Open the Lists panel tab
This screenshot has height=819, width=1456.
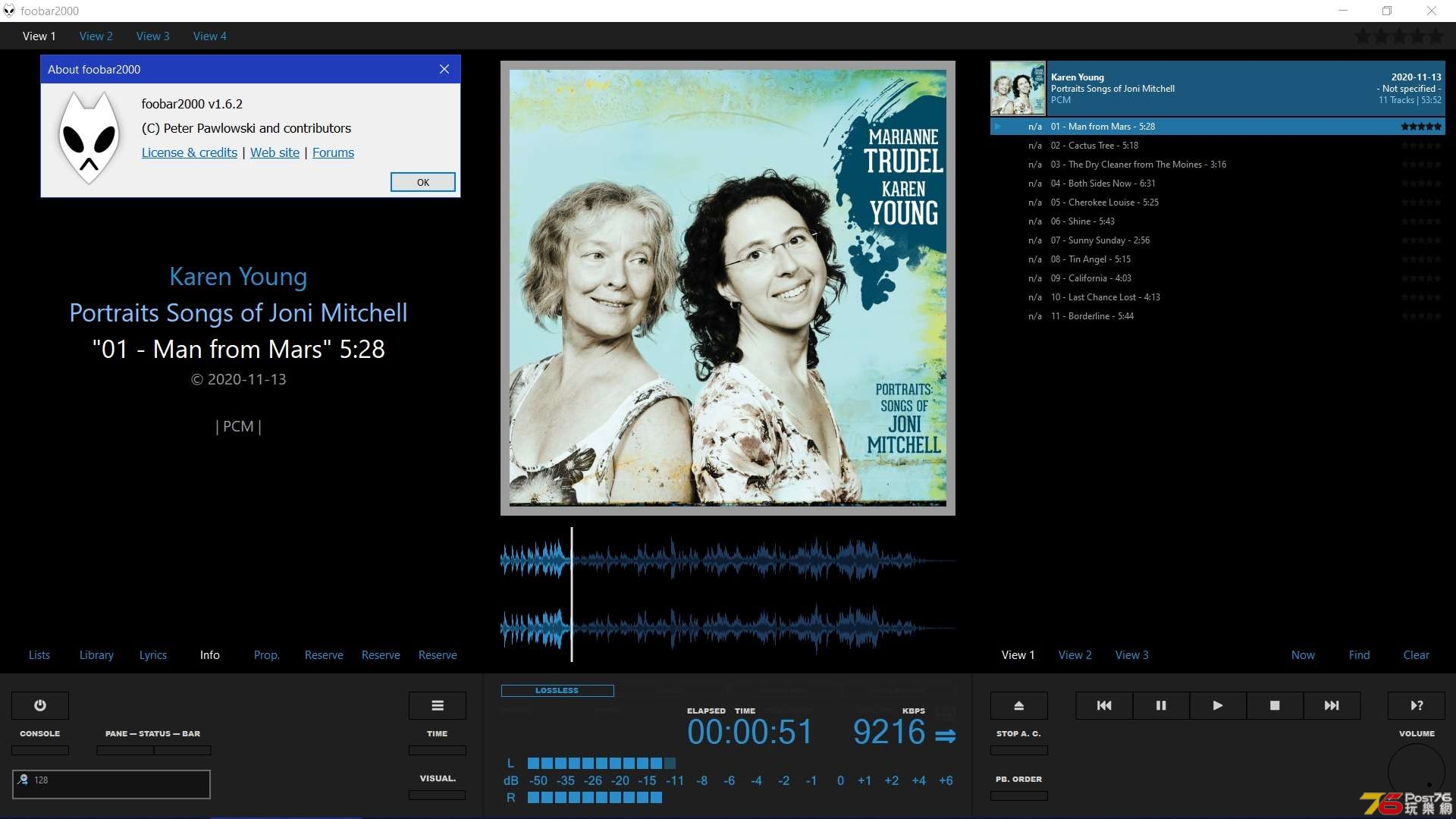(x=39, y=655)
